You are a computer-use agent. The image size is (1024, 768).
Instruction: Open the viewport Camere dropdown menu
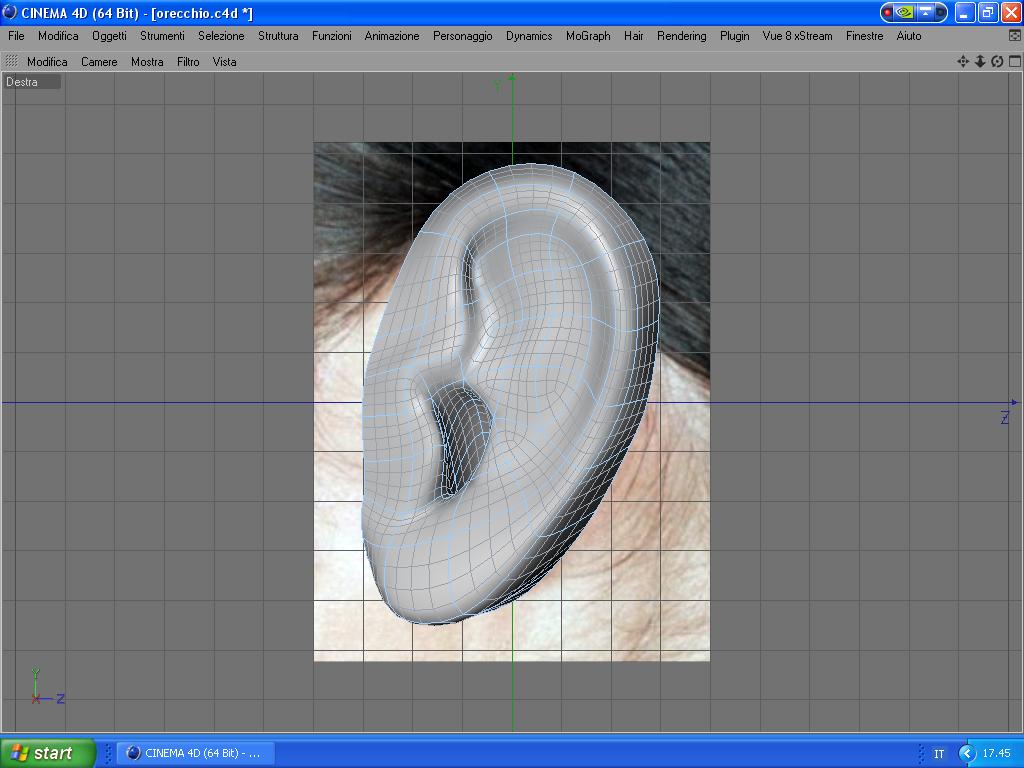(x=99, y=62)
